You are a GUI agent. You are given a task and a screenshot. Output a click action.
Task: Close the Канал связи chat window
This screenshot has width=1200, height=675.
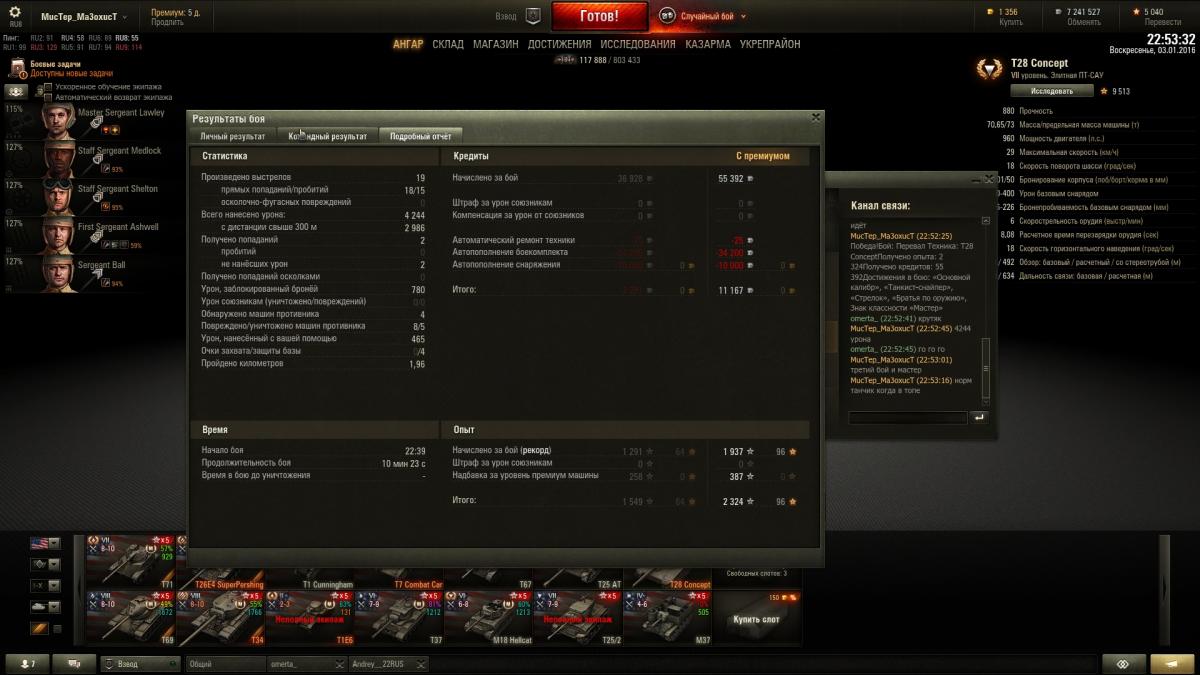(991, 179)
